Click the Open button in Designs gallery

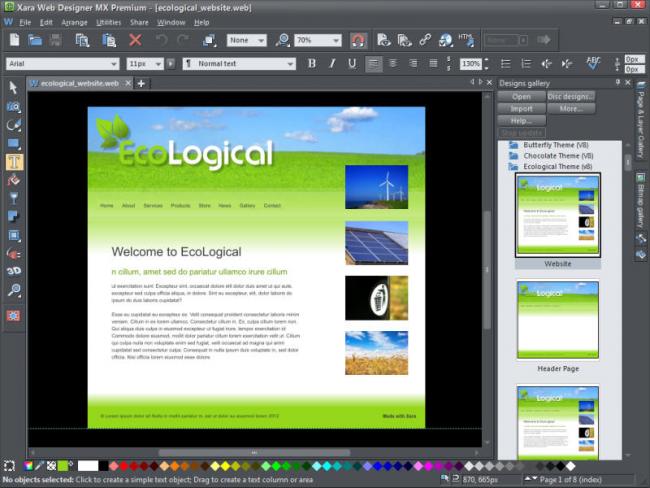pyautogui.click(x=521, y=96)
